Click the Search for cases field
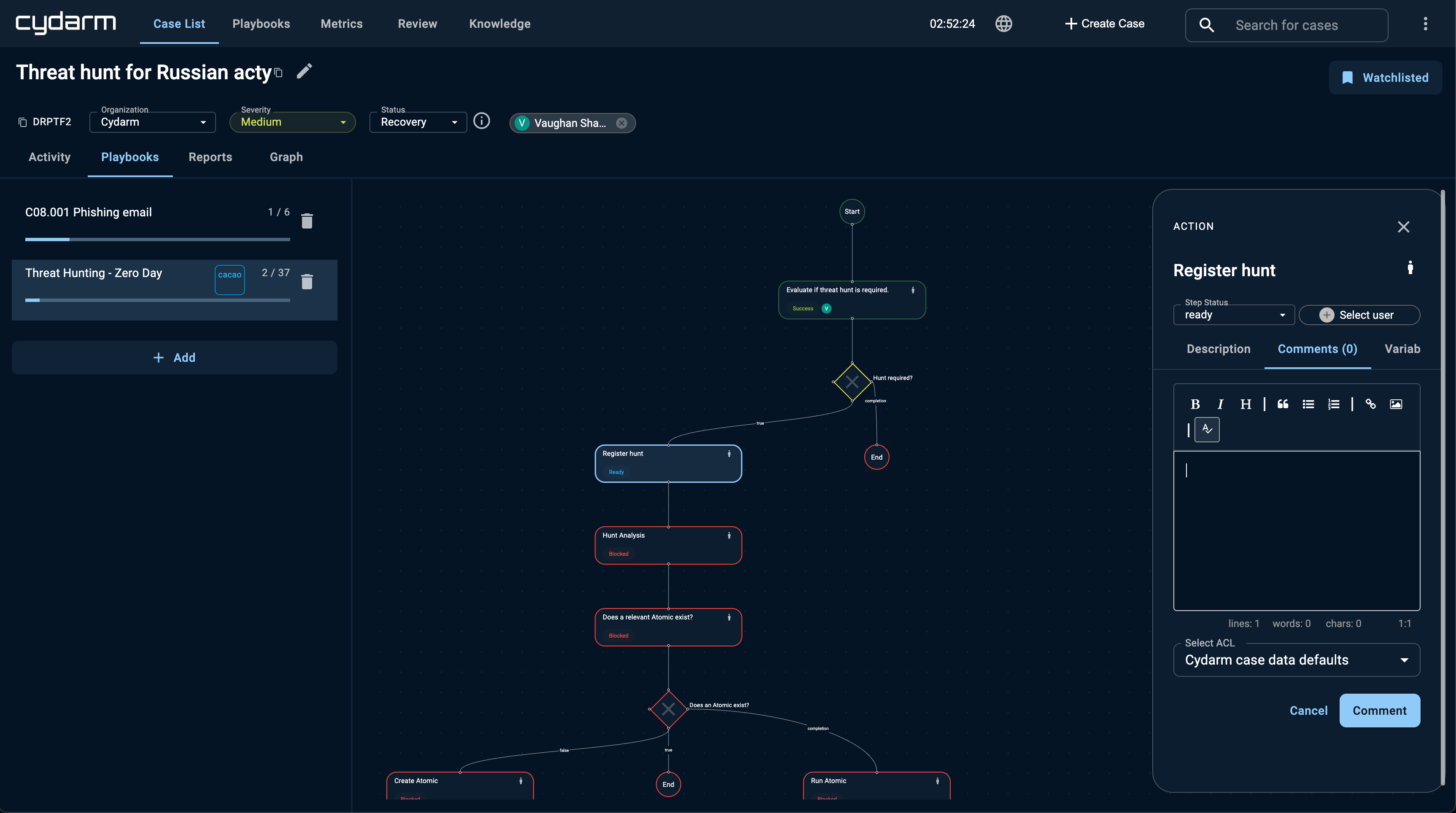The width and height of the screenshot is (1456, 813). (x=1286, y=25)
